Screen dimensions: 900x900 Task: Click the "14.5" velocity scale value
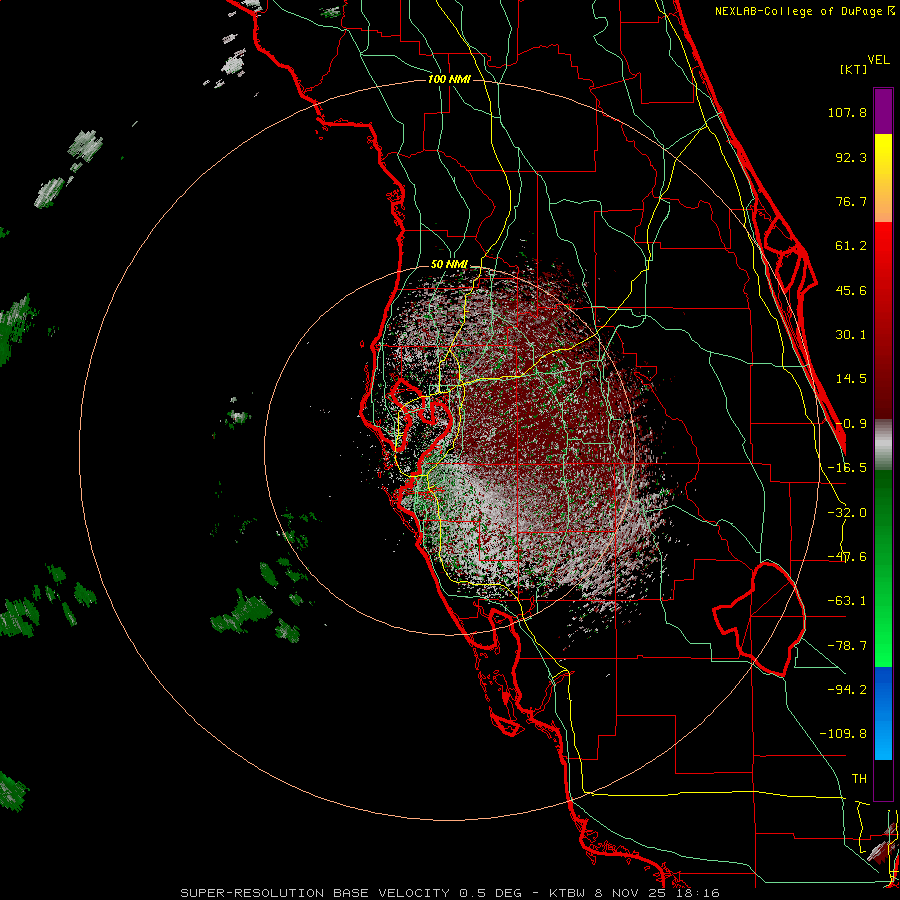[x=851, y=379]
